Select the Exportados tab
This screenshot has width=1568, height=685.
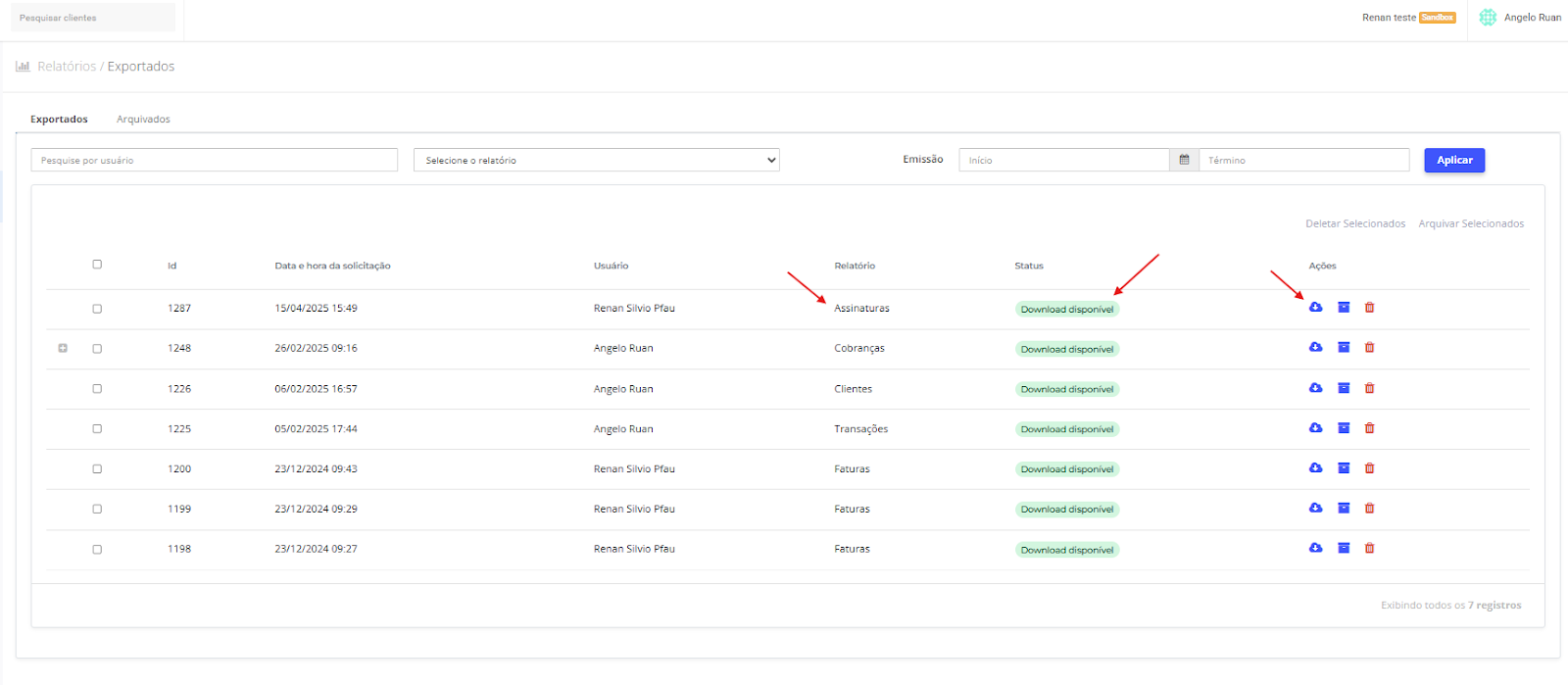click(x=59, y=120)
